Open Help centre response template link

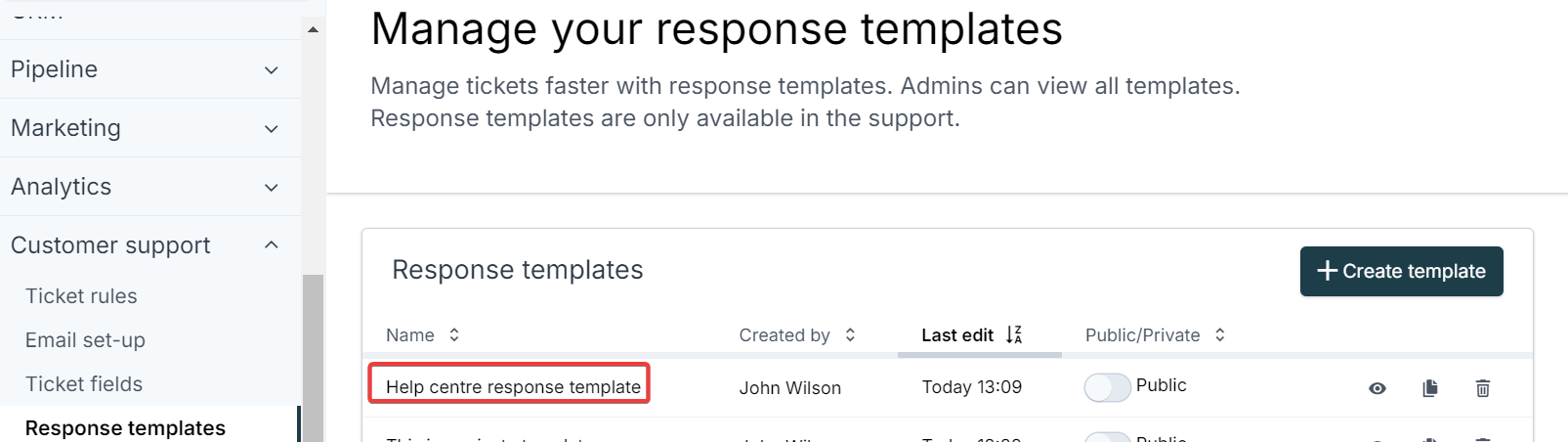click(513, 386)
